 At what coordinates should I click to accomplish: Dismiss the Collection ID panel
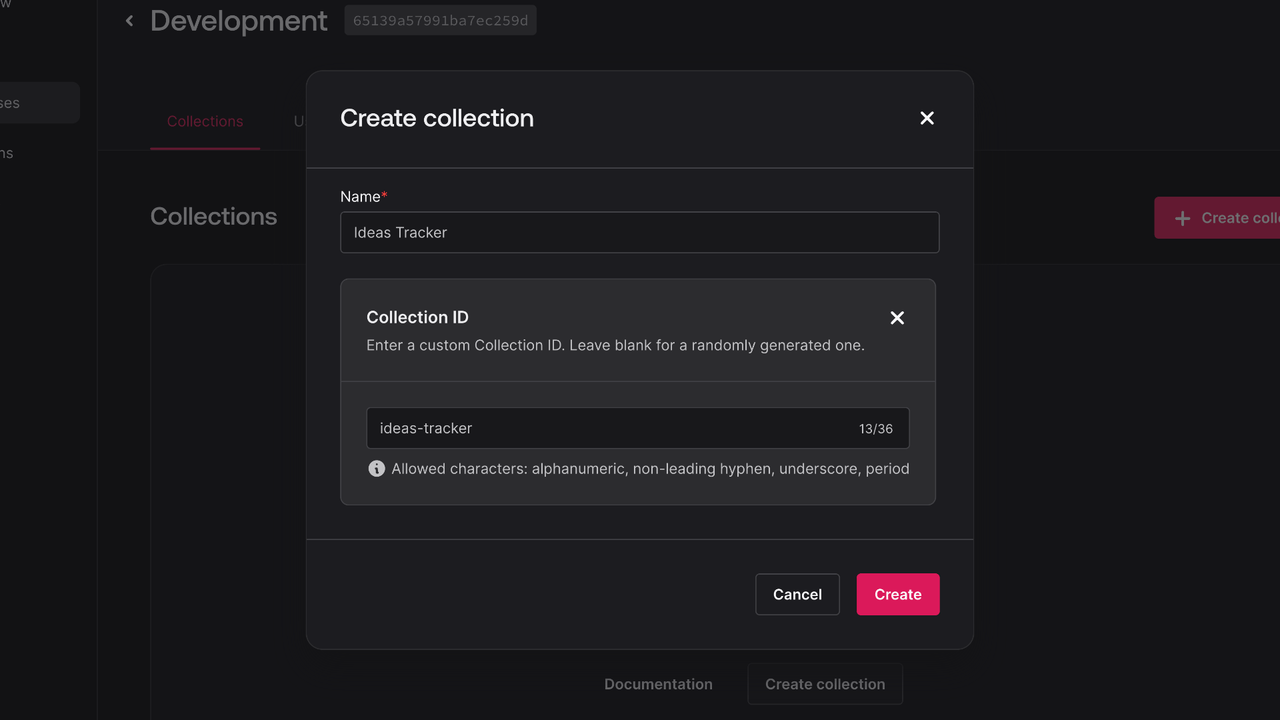click(897, 317)
